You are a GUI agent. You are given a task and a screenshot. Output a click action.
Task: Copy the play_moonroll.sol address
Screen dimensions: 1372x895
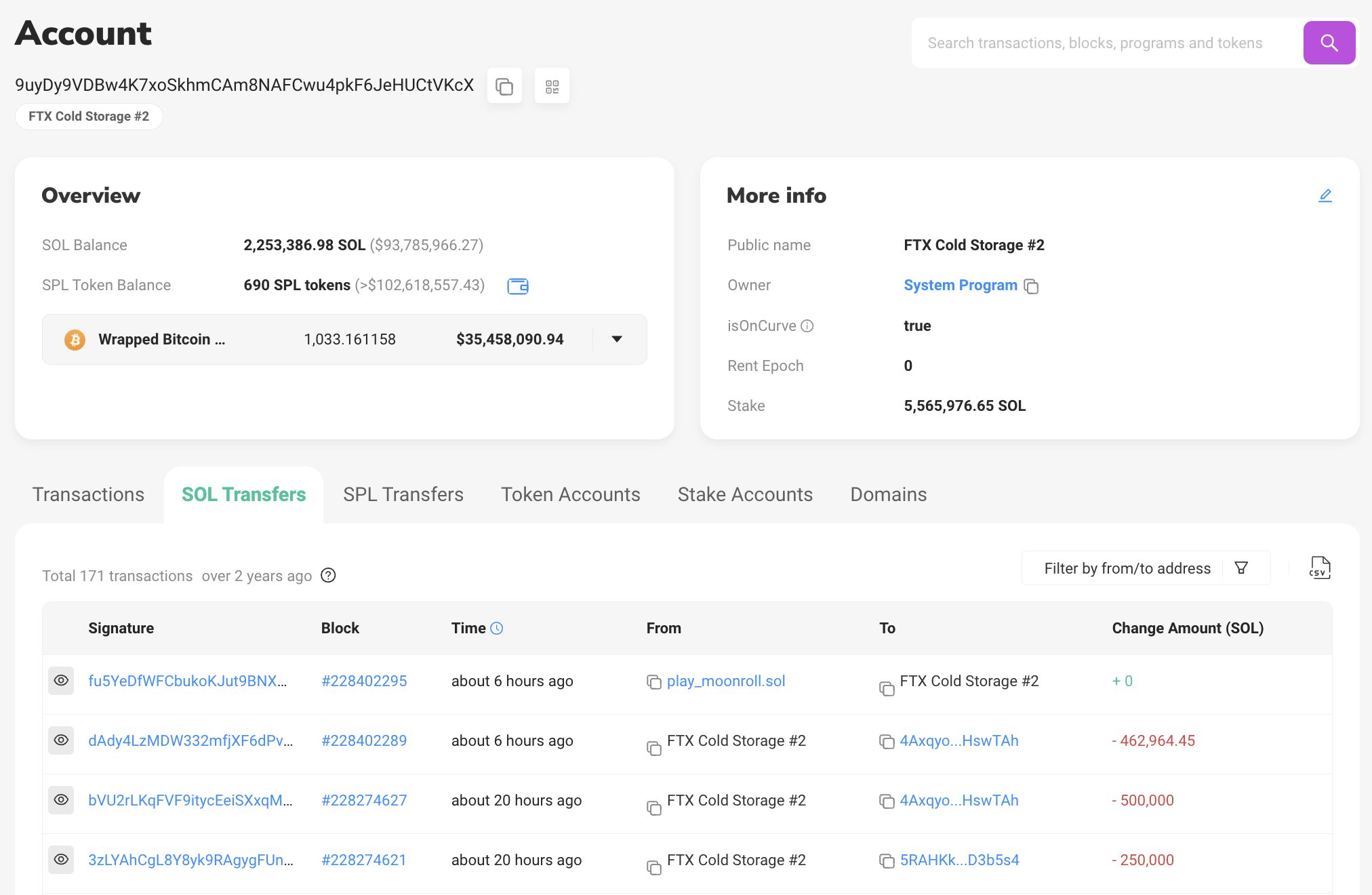(654, 682)
